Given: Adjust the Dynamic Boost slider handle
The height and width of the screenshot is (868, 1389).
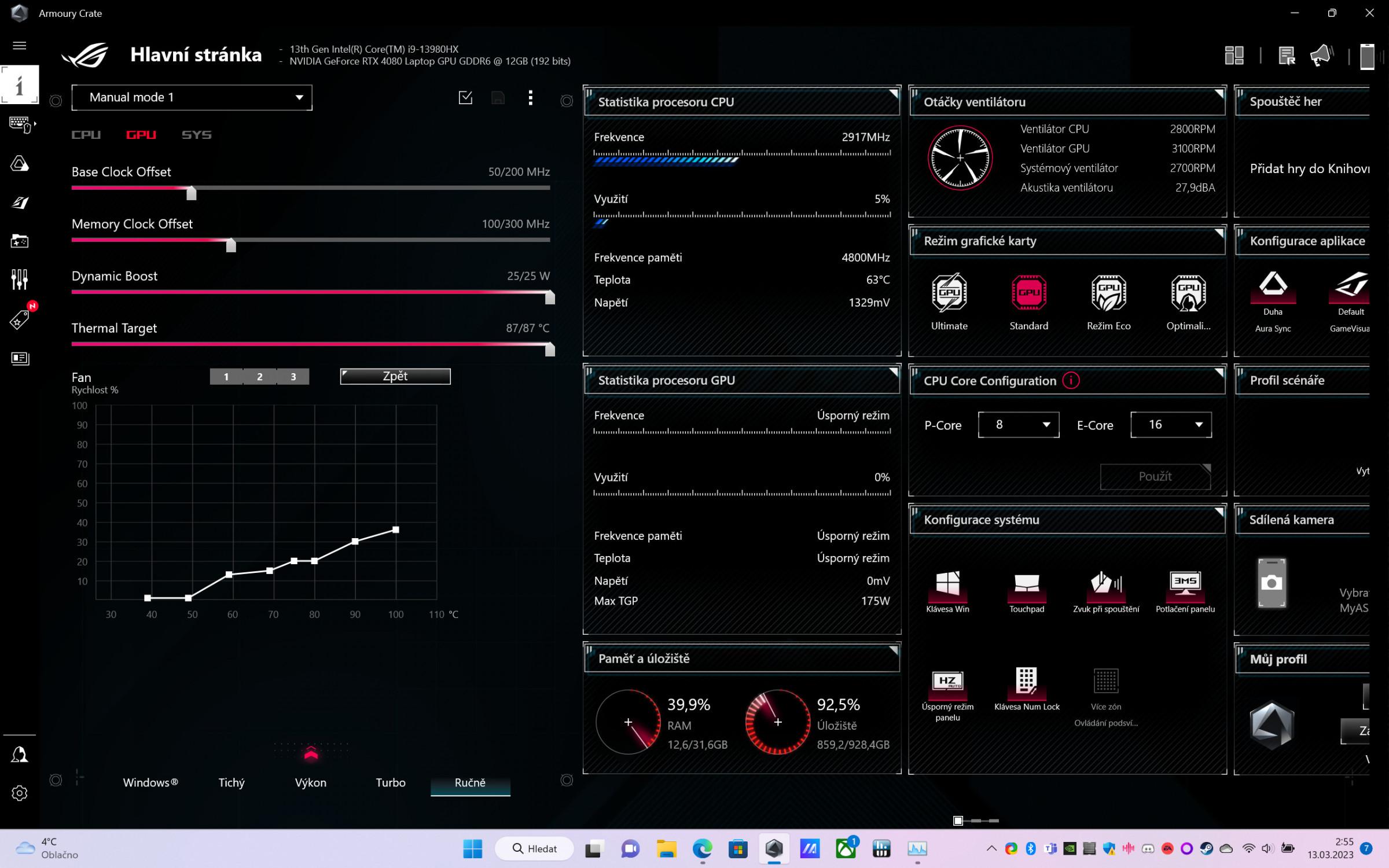Looking at the screenshot, I should tap(550, 297).
